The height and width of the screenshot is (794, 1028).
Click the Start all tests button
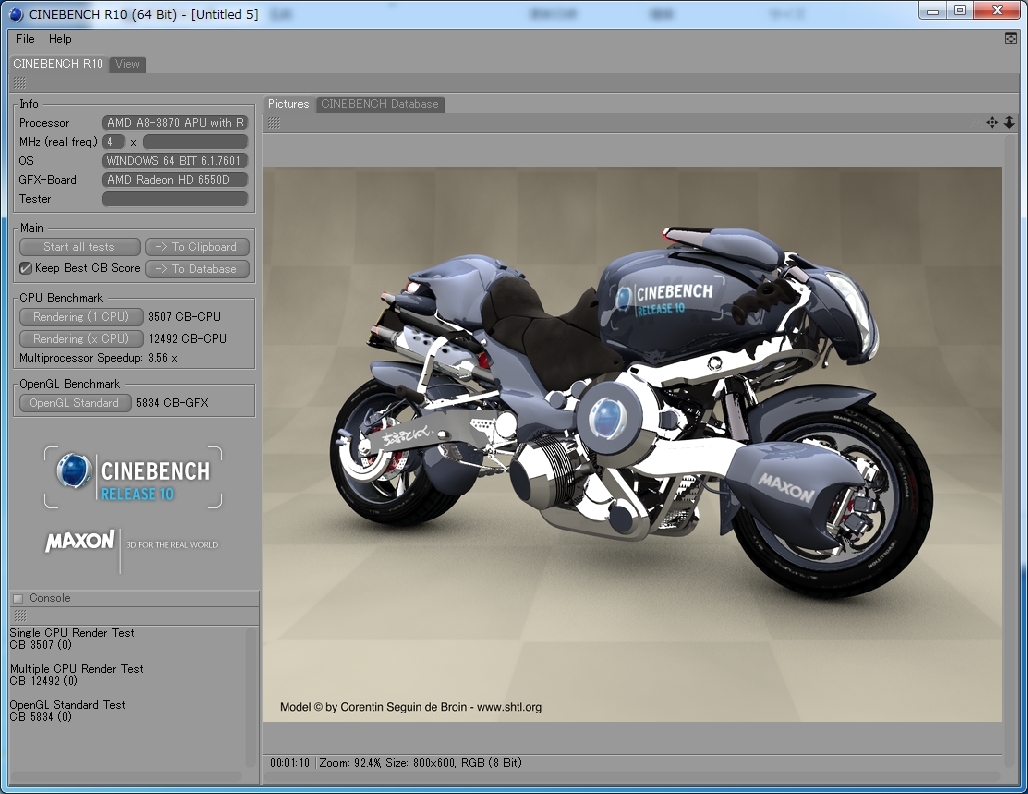[x=79, y=247]
